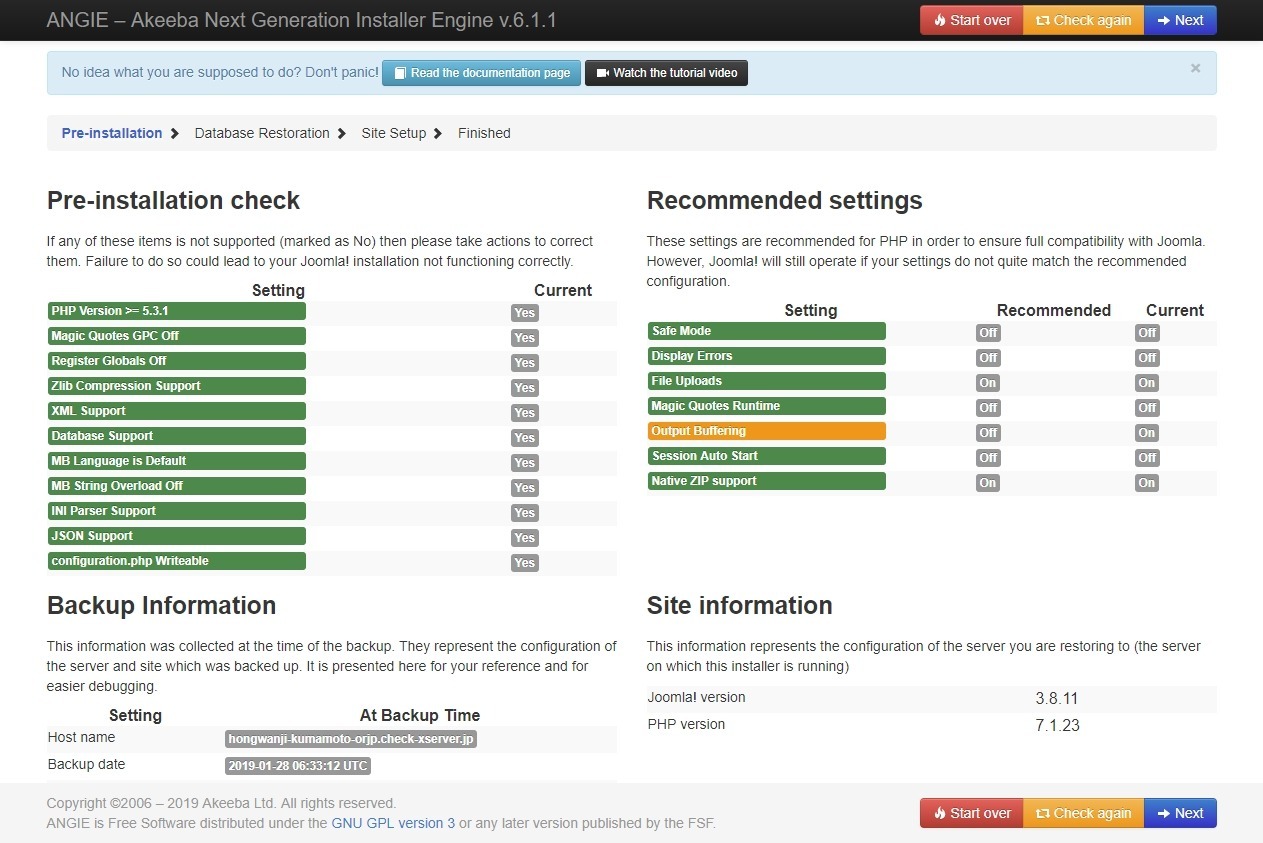Click the Magic Quotes Runtime label
Screen dimensions: 1263x843
pyautogui.click(x=767, y=406)
